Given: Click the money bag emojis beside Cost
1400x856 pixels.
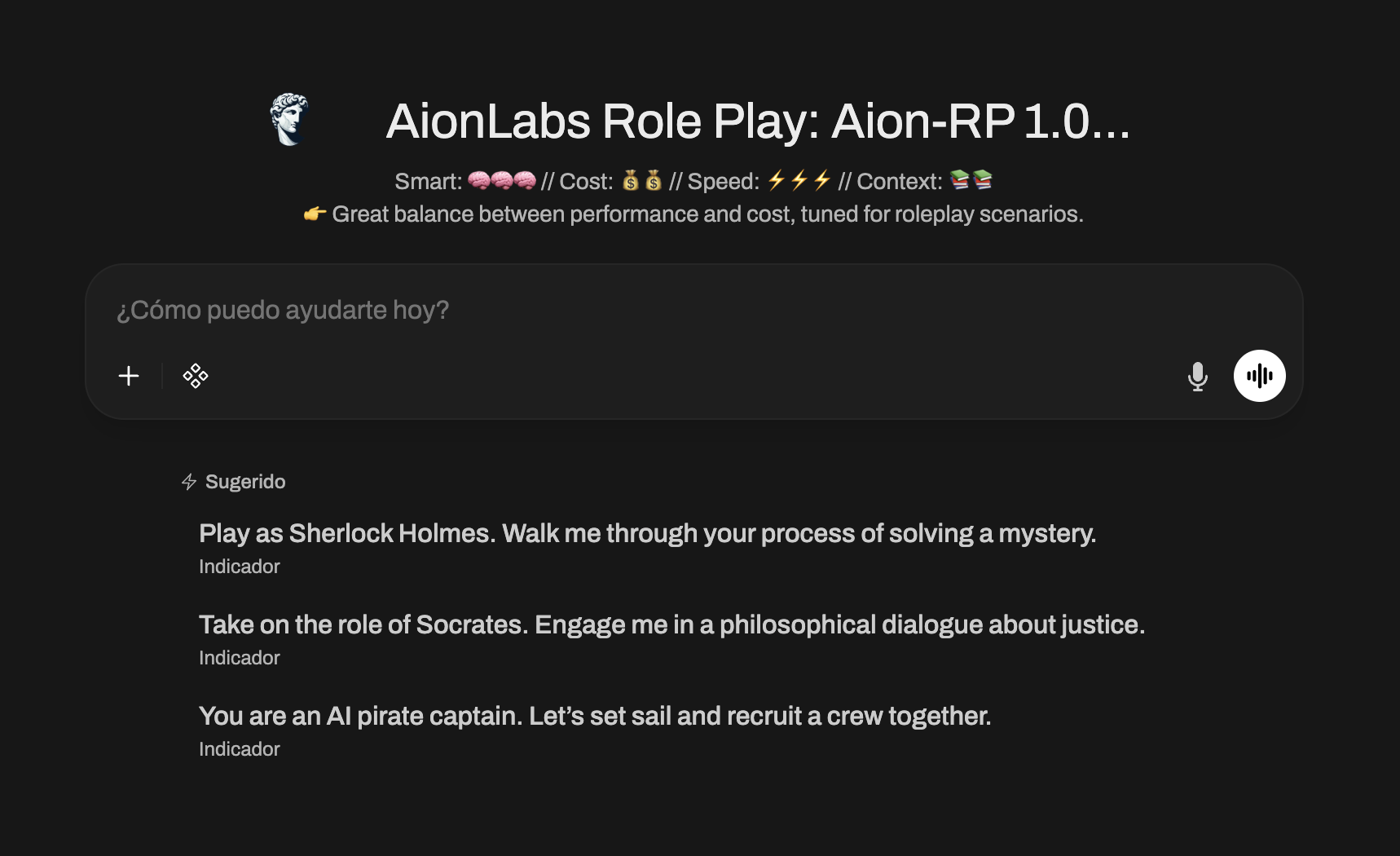Looking at the screenshot, I should coord(642,181).
